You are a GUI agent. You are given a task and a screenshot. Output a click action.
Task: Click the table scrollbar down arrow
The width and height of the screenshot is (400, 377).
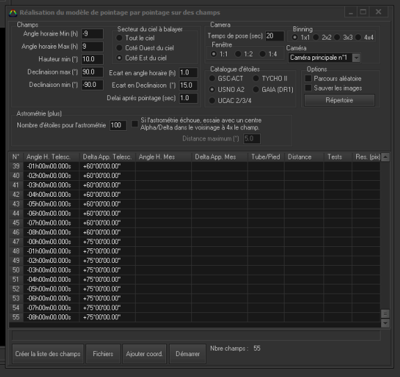point(385,323)
